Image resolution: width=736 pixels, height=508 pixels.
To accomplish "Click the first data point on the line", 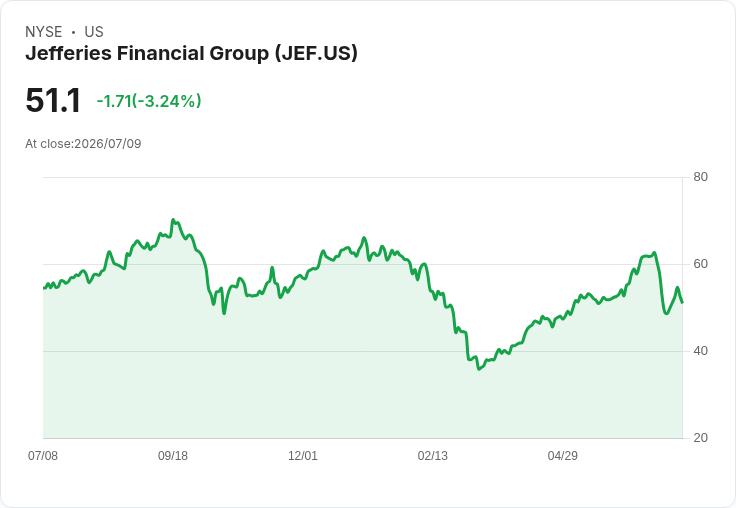I will click(x=44, y=288).
